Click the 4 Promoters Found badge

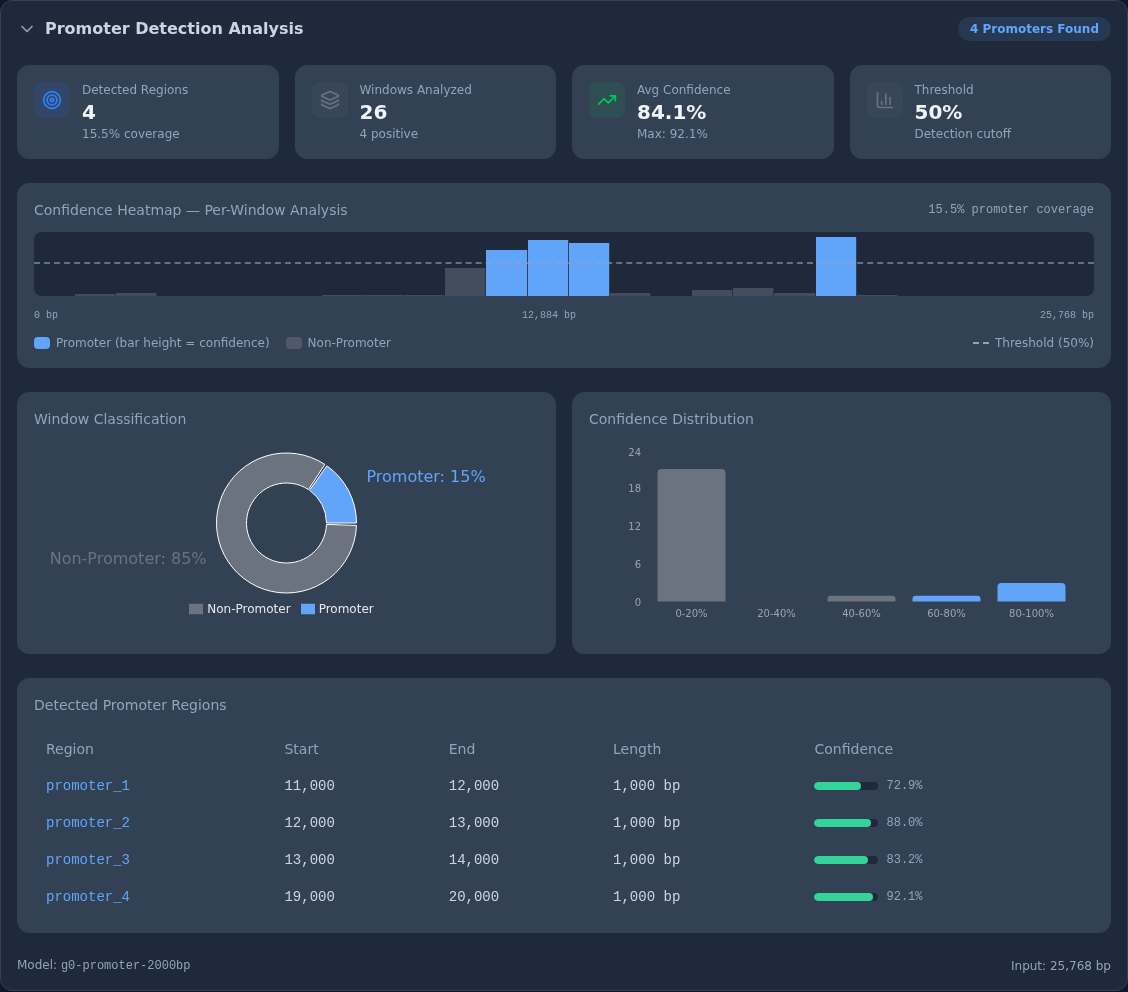pyautogui.click(x=1034, y=29)
